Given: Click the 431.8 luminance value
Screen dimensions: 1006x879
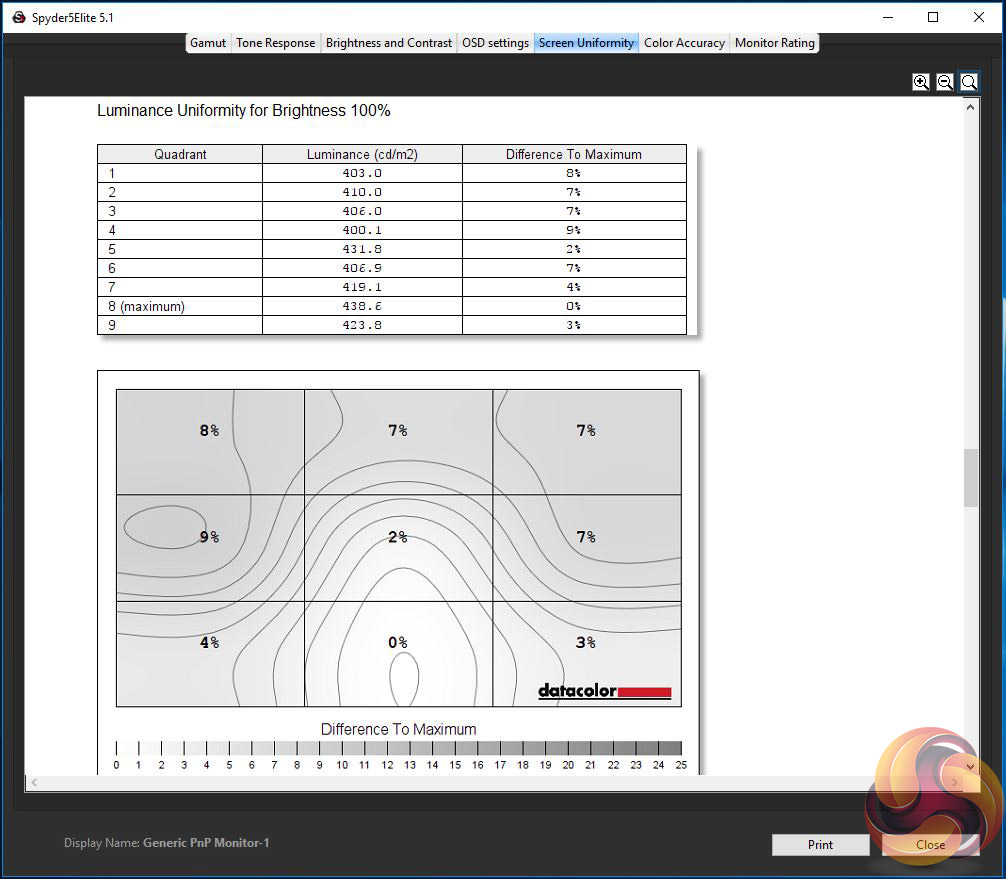Looking at the screenshot, I should coord(362,249).
